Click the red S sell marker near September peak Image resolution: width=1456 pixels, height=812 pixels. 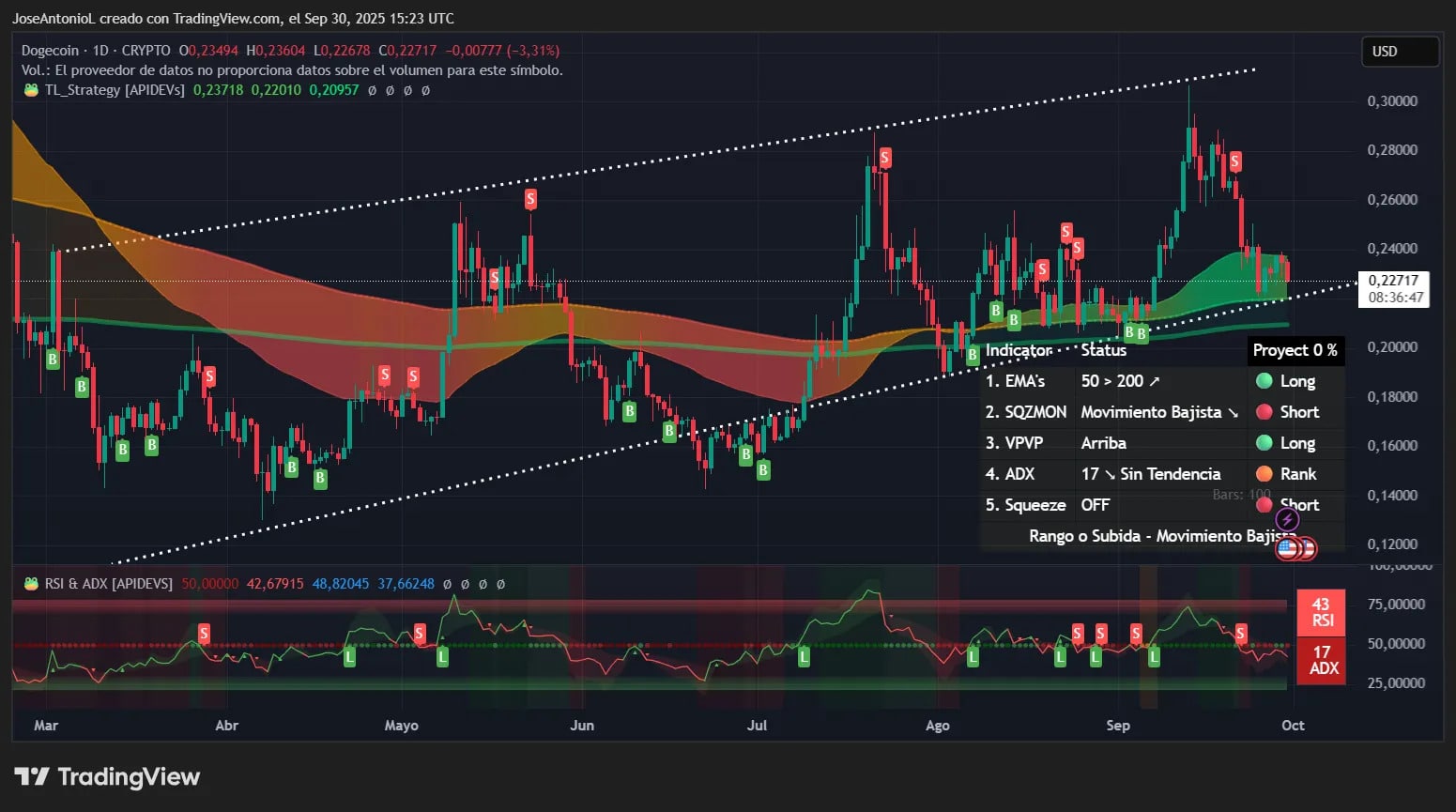click(1234, 161)
